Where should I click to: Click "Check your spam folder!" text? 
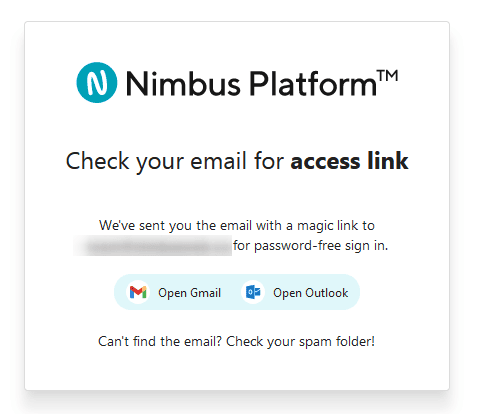300,342
